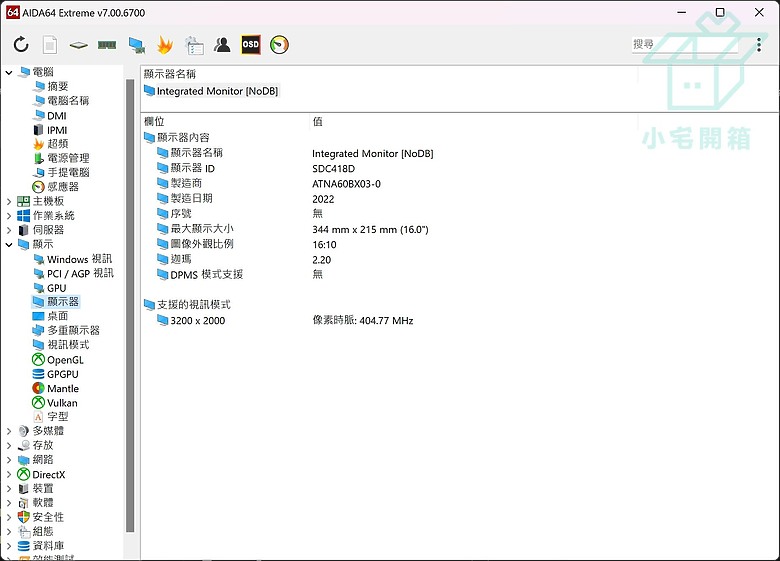Viewport: 780px width, 561px height.
Task: Click the tree panel vertical scrollbar
Action: (130, 306)
